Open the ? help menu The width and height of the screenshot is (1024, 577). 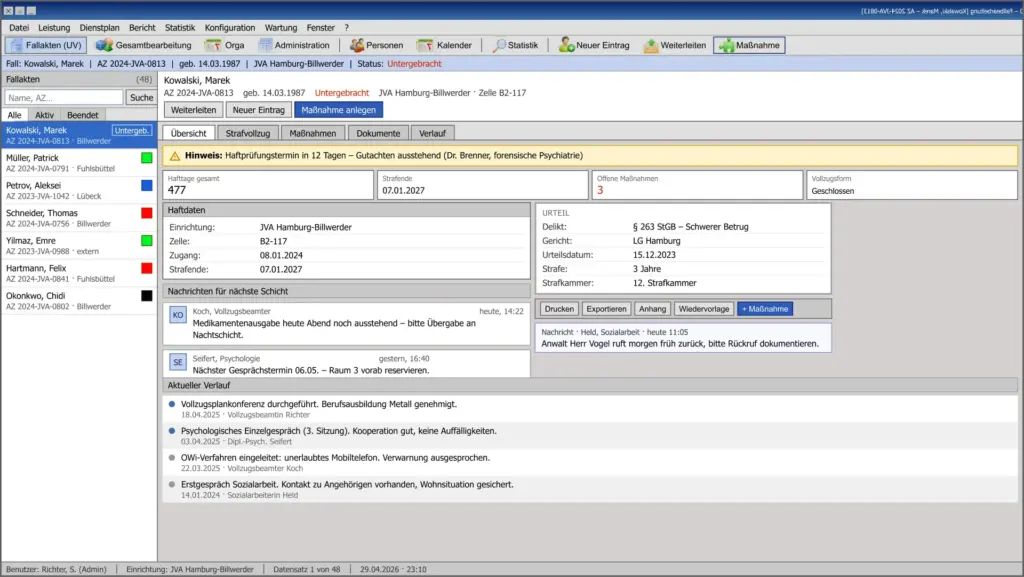click(x=347, y=27)
